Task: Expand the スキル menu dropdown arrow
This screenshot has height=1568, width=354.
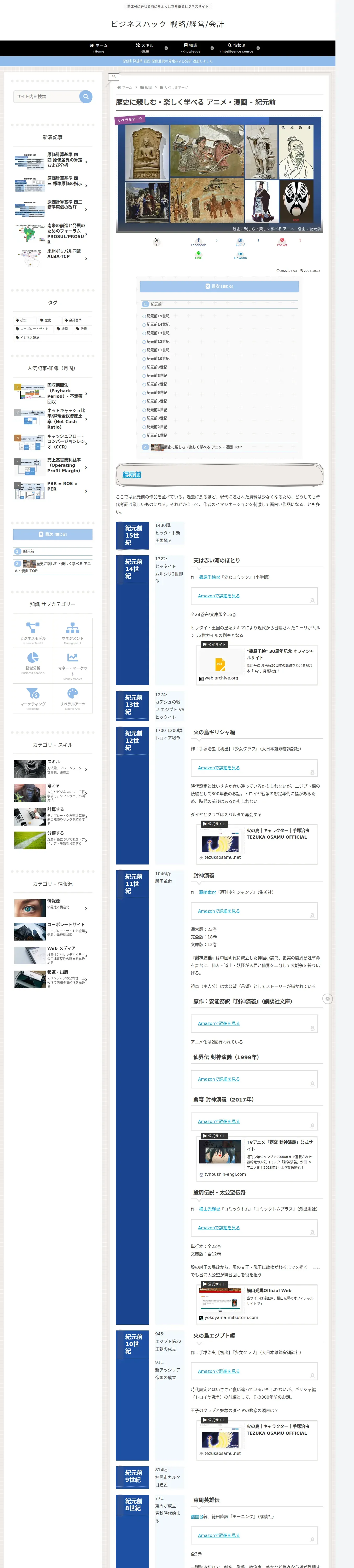Action: (x=166, y=48)
